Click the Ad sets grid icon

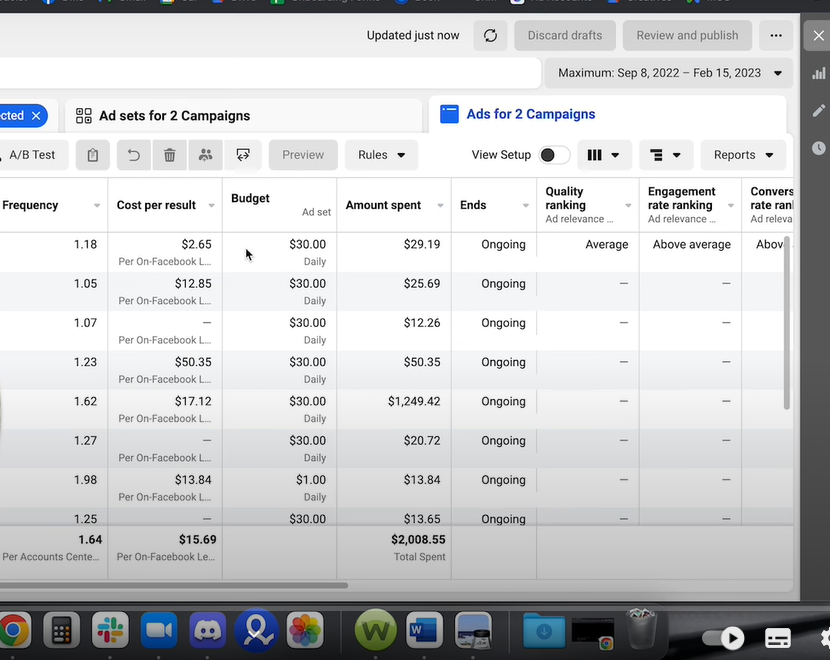pos(84,115)
